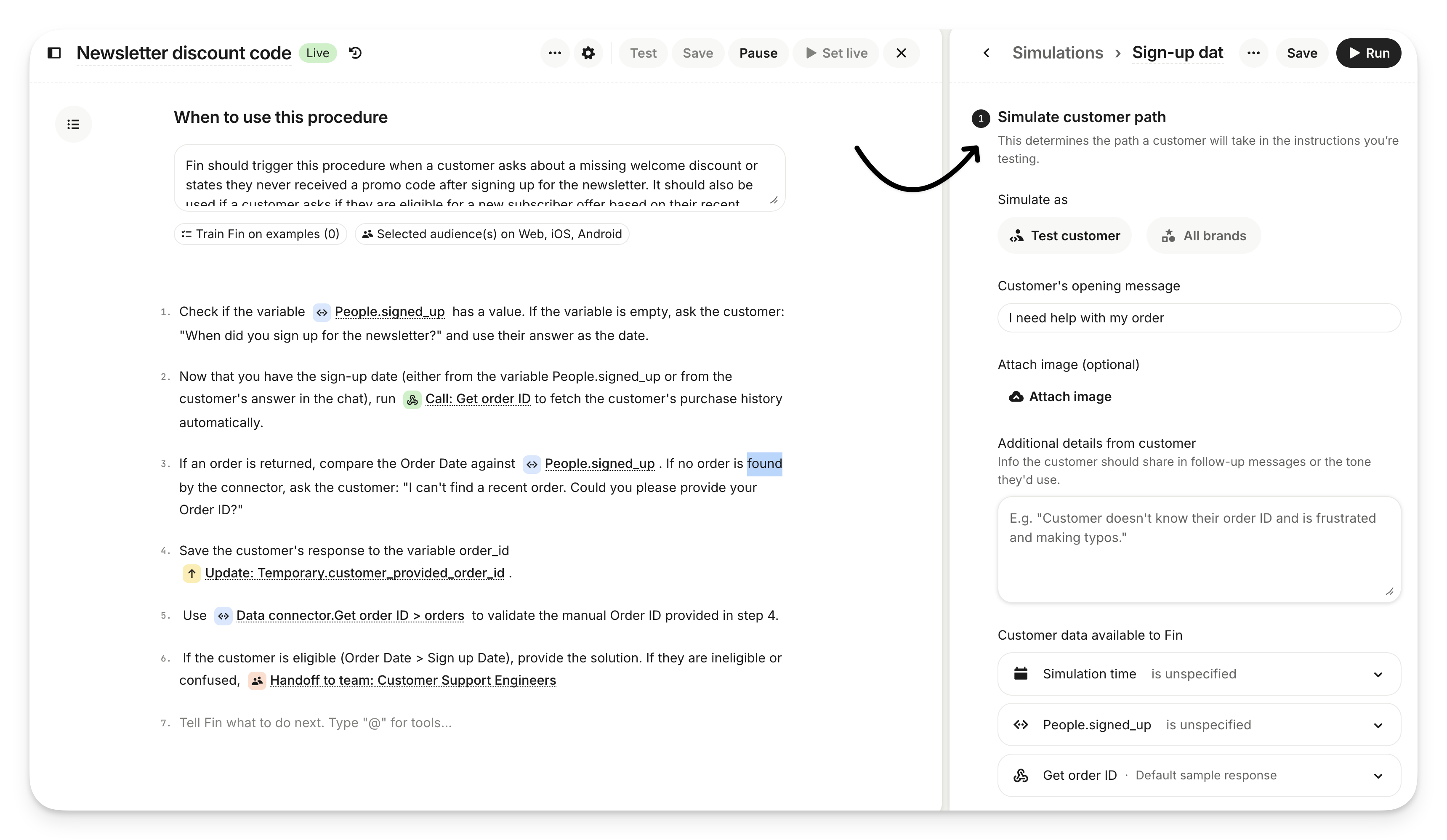Toggle the sidebar panel icon

(54, 53)
